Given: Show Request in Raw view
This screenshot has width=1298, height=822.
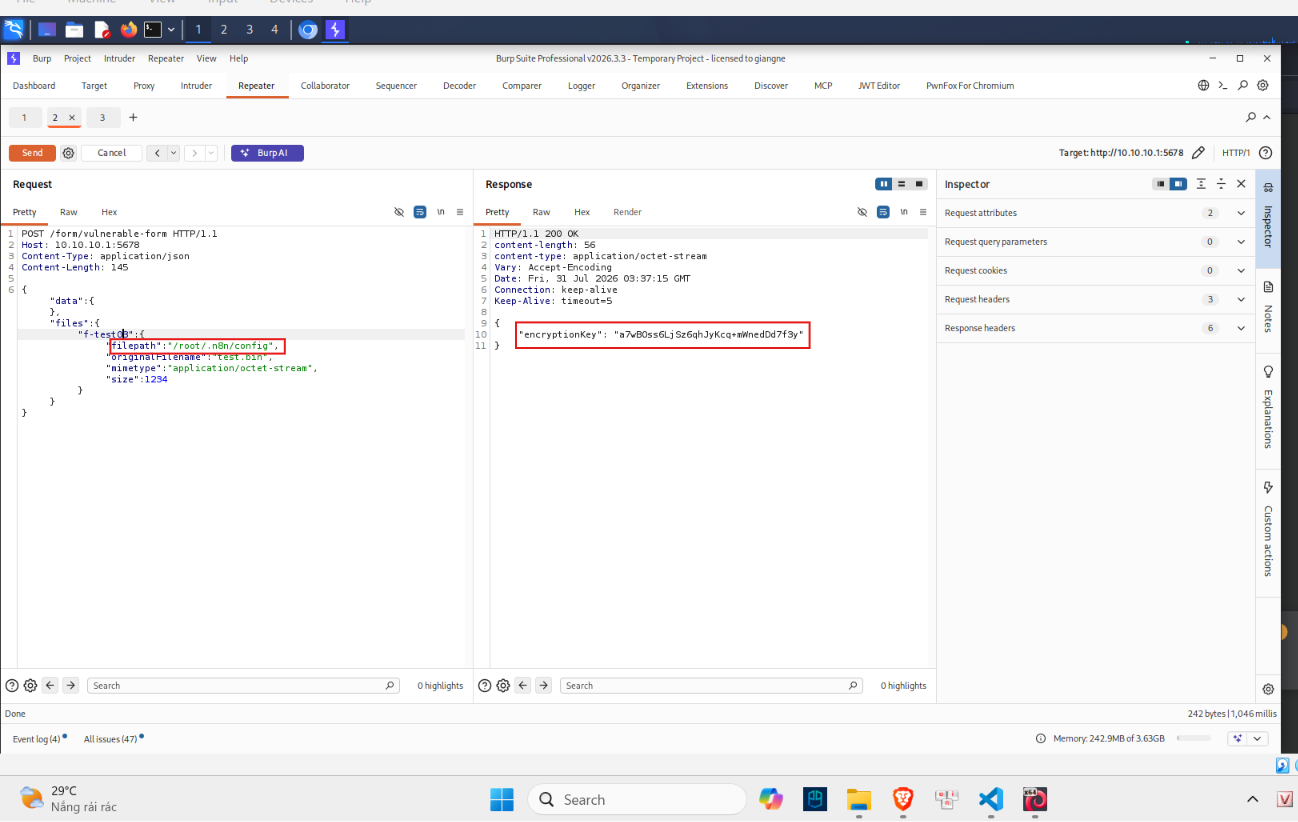Looking at the screenshot, I should 68,212.
